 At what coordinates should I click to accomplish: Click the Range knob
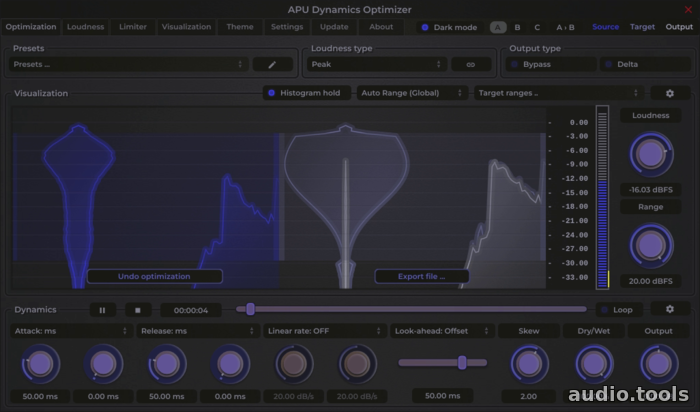click(x=650, y=245)
